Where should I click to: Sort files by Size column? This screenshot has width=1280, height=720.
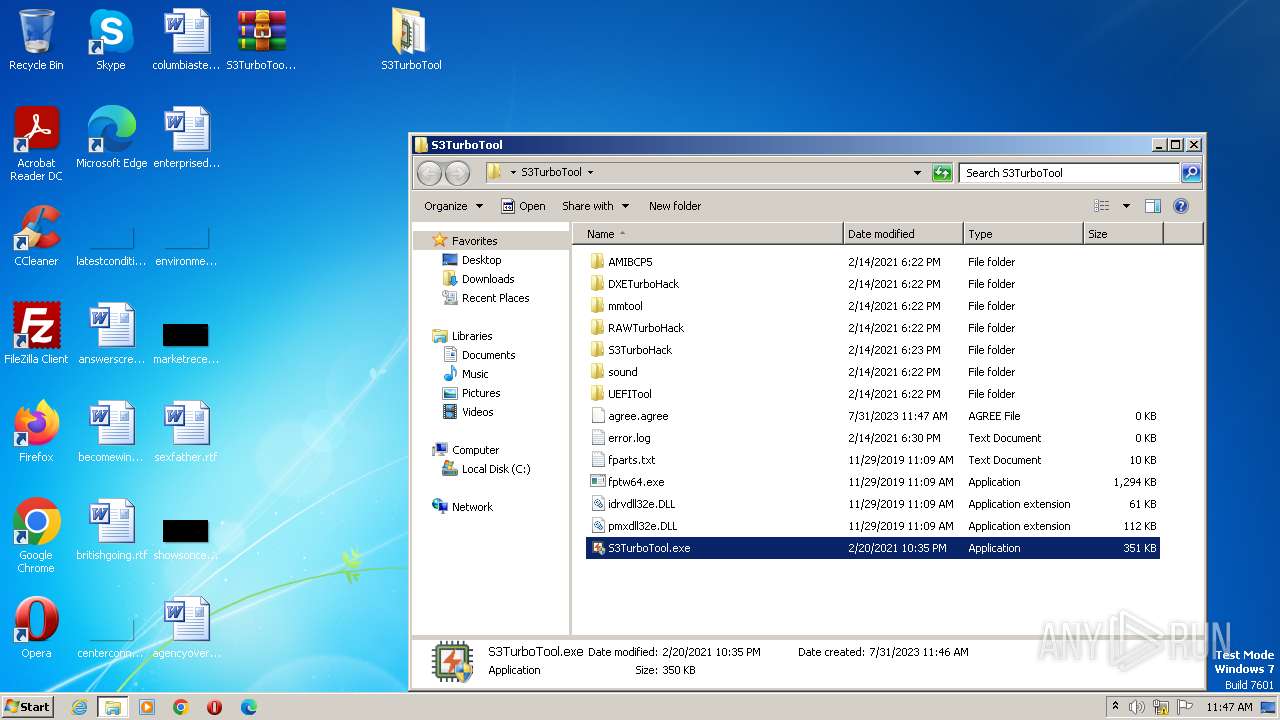pos(1123,234)
